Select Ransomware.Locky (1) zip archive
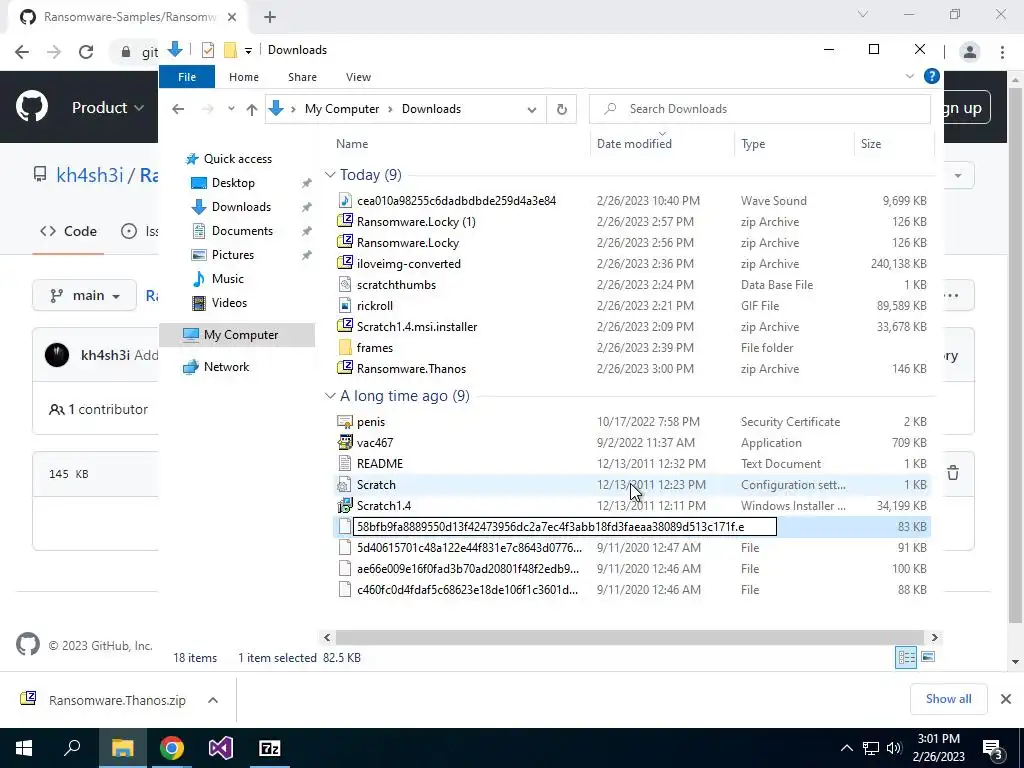The image size is (1024, 768). pyautogui.click(x=415, y=222)
